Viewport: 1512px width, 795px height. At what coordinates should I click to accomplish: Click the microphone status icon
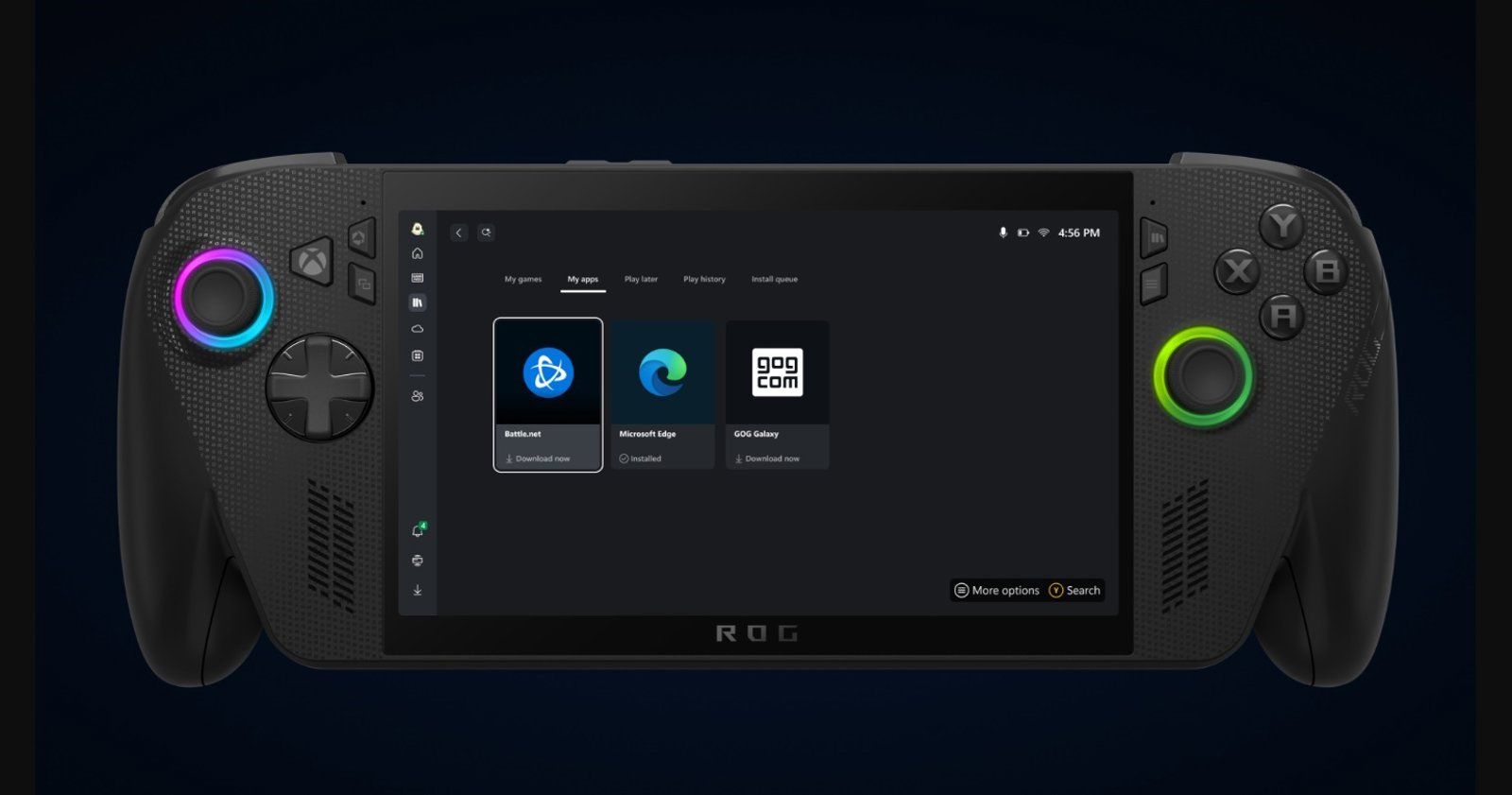click(x=1003, y=233)
